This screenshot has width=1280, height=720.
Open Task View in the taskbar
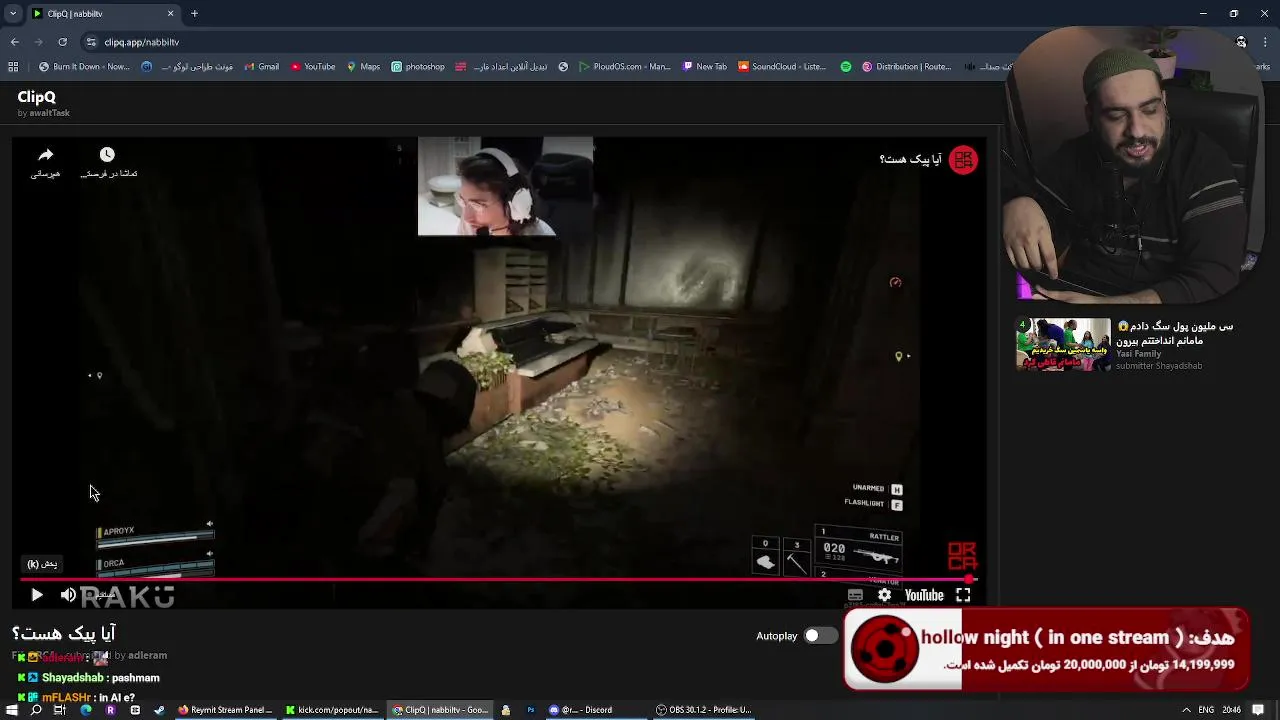60,710
